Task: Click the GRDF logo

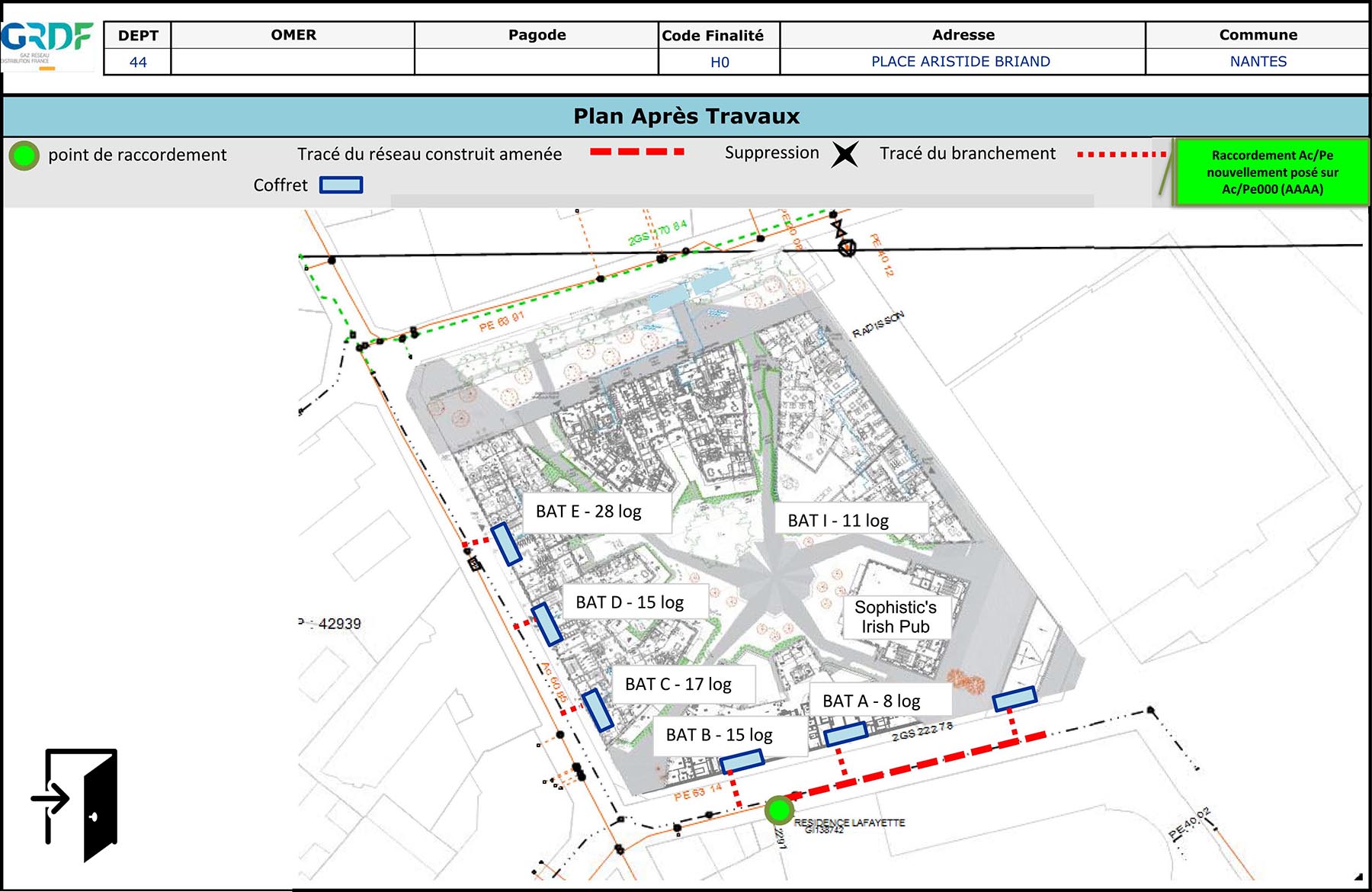Action: [x=47, y=43]
